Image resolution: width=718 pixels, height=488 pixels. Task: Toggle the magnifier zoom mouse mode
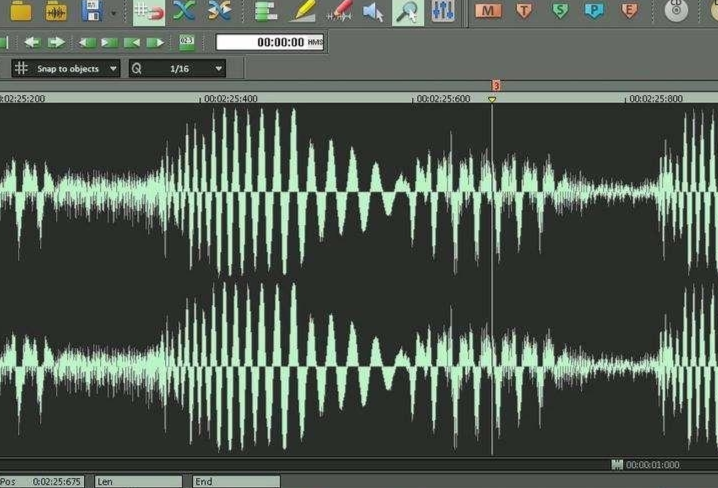[x=408, y=12]
